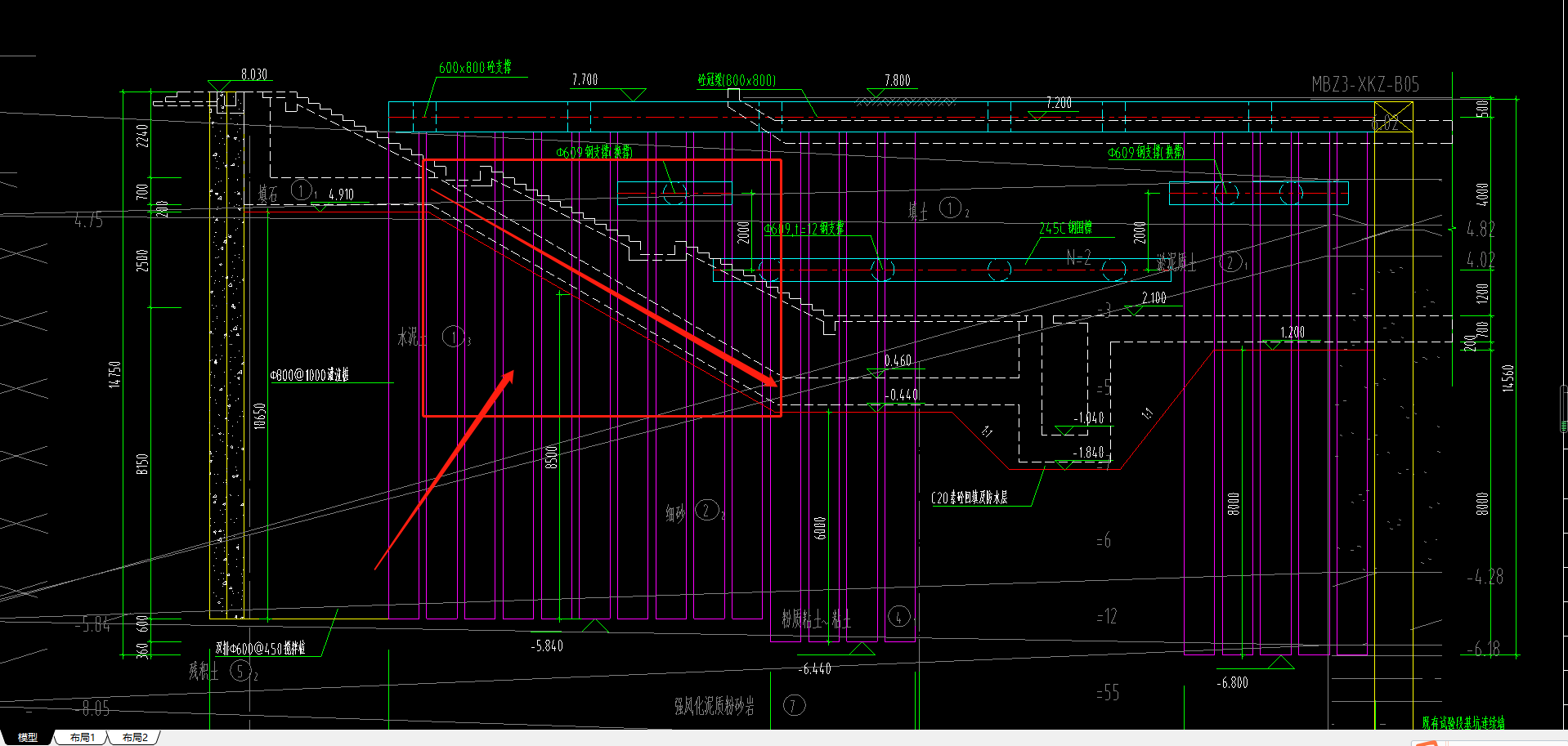This screenshot has width=1568, height=746.
Task: Select the circled number 7 marker
Action: pyautogui.click(x=795, y=705)
